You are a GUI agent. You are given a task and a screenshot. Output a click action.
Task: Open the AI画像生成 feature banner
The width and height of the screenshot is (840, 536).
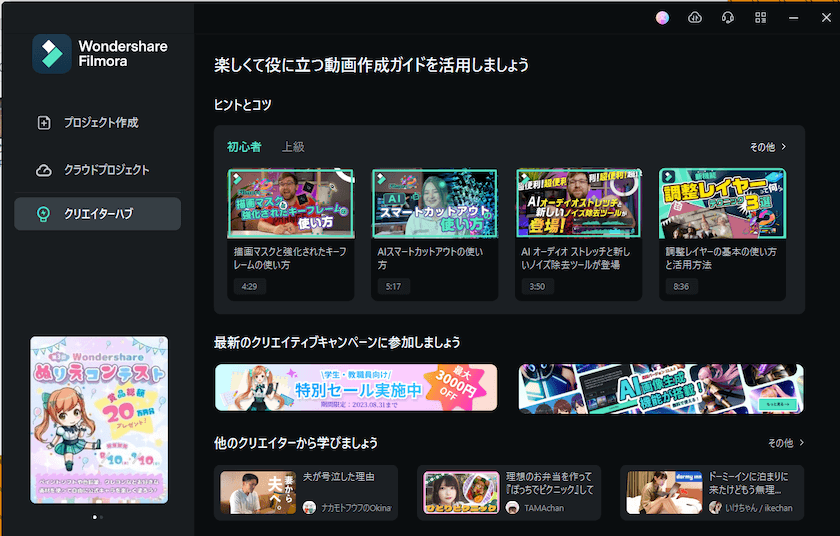coord(661,387)
